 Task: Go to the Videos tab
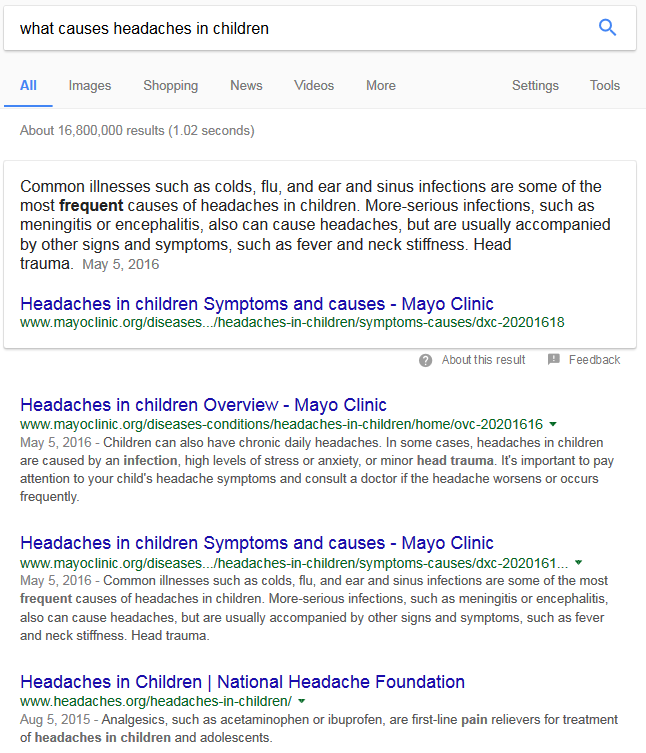[314, 86]
